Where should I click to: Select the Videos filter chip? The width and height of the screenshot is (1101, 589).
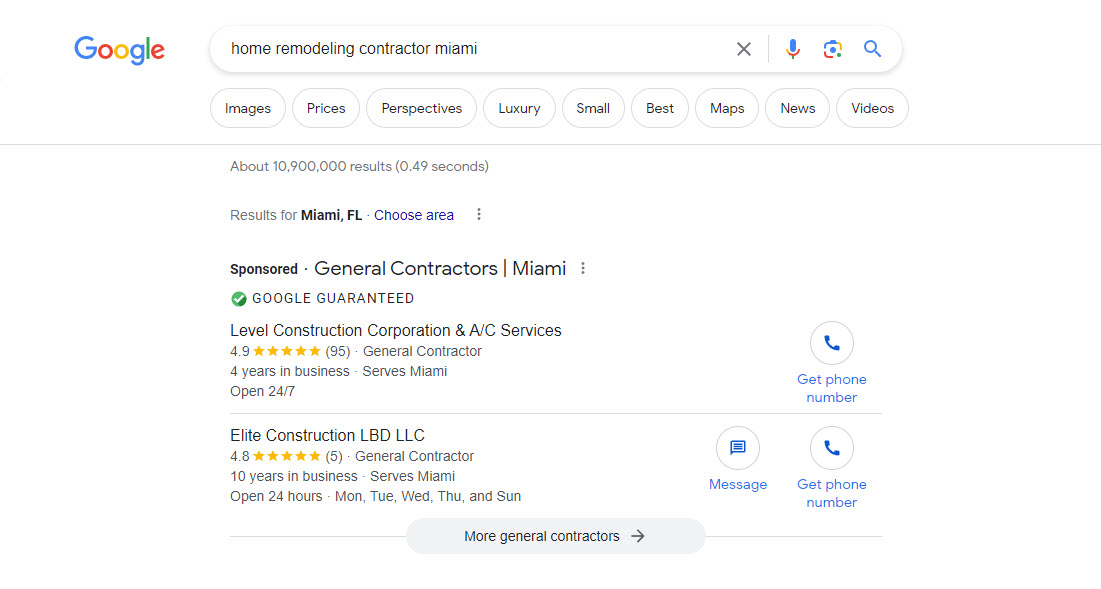pos(871,108)
